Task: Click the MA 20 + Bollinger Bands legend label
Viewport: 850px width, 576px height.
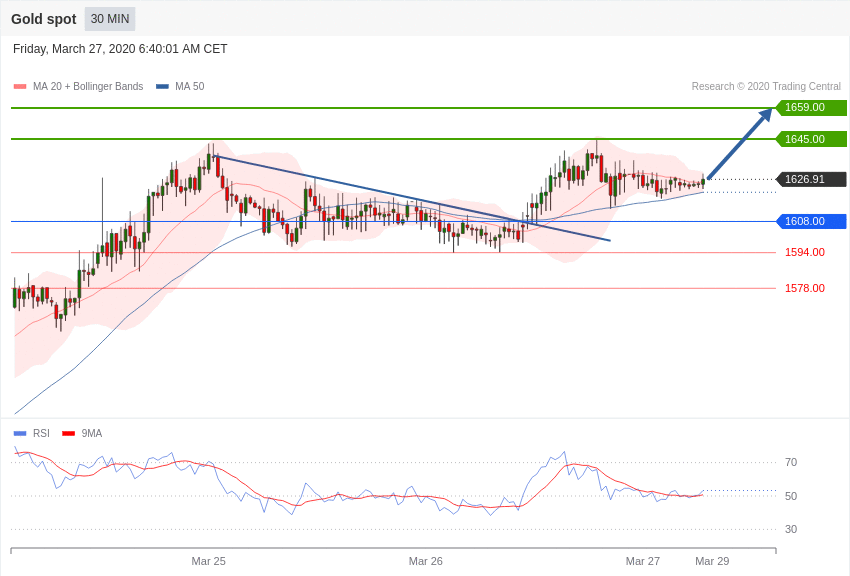Action: click(x=88, y=86)
